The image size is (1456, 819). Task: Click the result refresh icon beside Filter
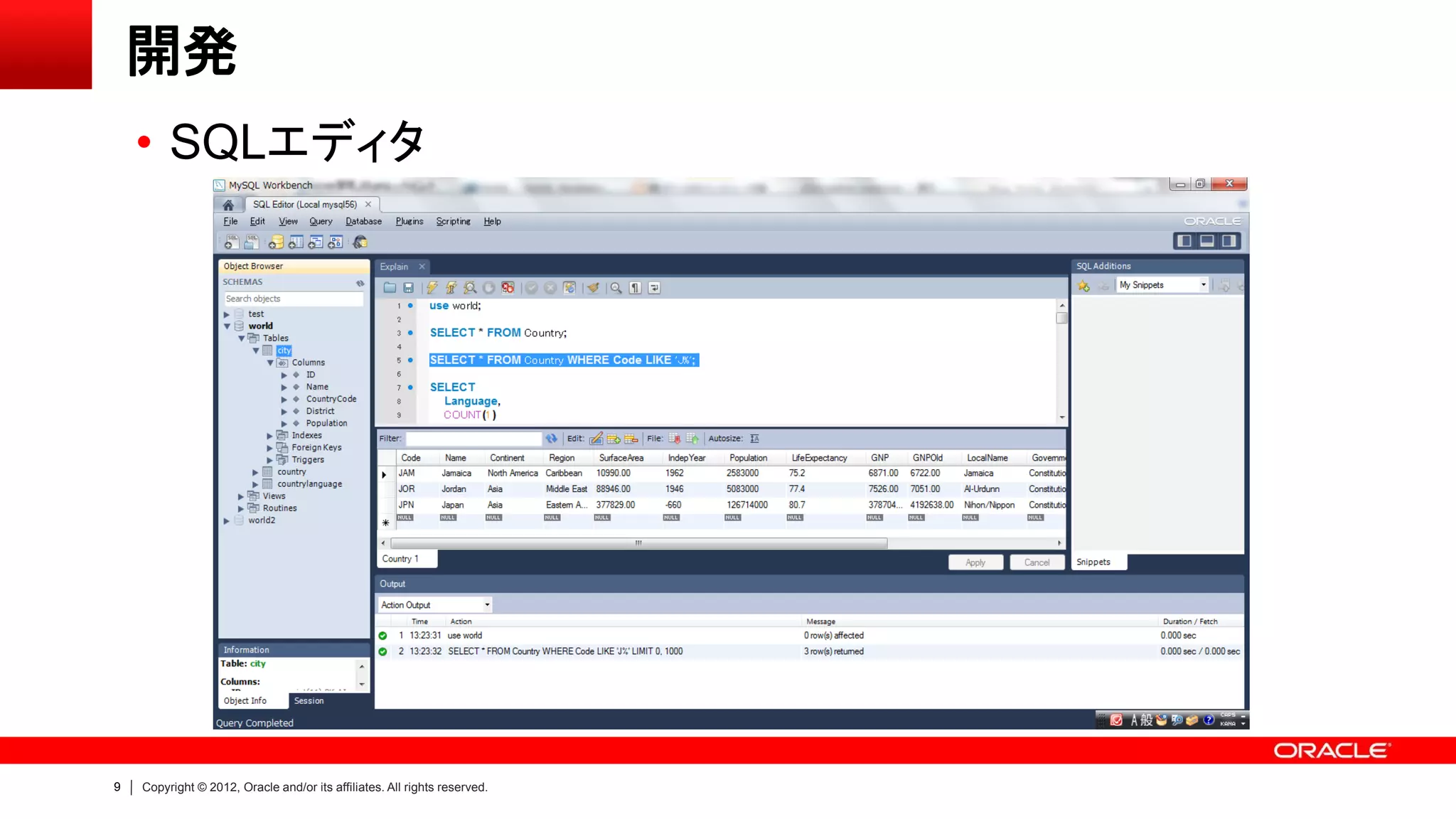[552, 439]
